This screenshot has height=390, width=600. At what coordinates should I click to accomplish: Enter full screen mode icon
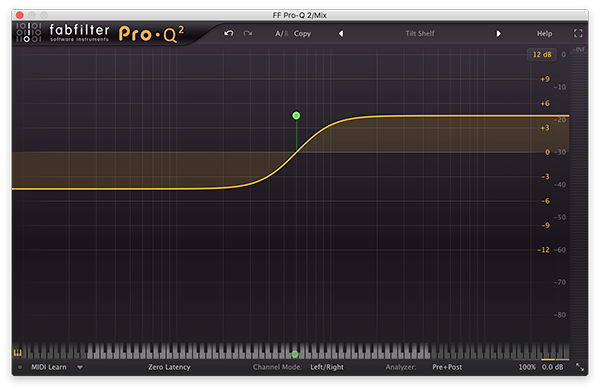click(x=578, y=33)
